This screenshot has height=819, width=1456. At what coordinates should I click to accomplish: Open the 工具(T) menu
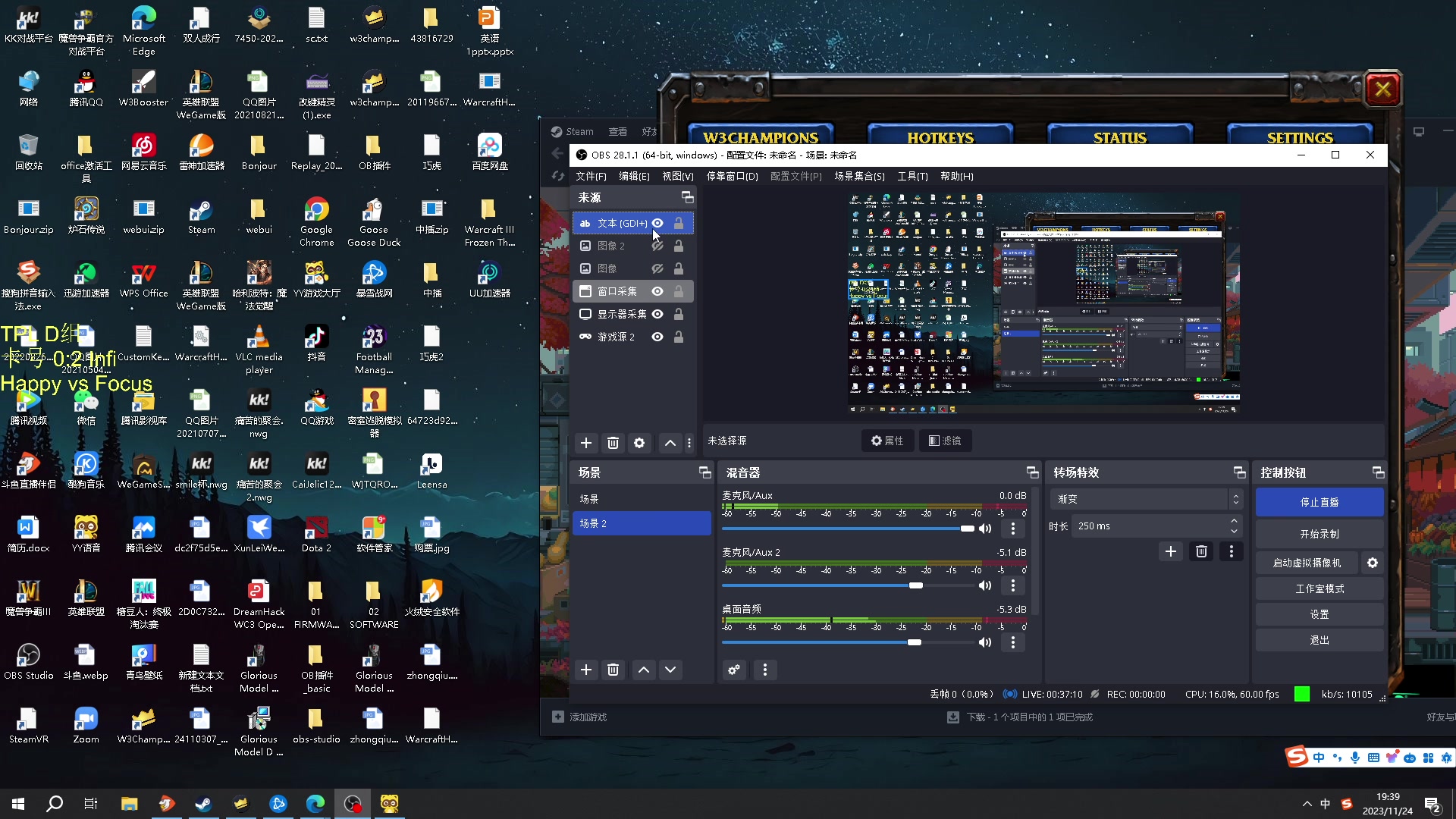pyautogui.click(x=912, y=176)
